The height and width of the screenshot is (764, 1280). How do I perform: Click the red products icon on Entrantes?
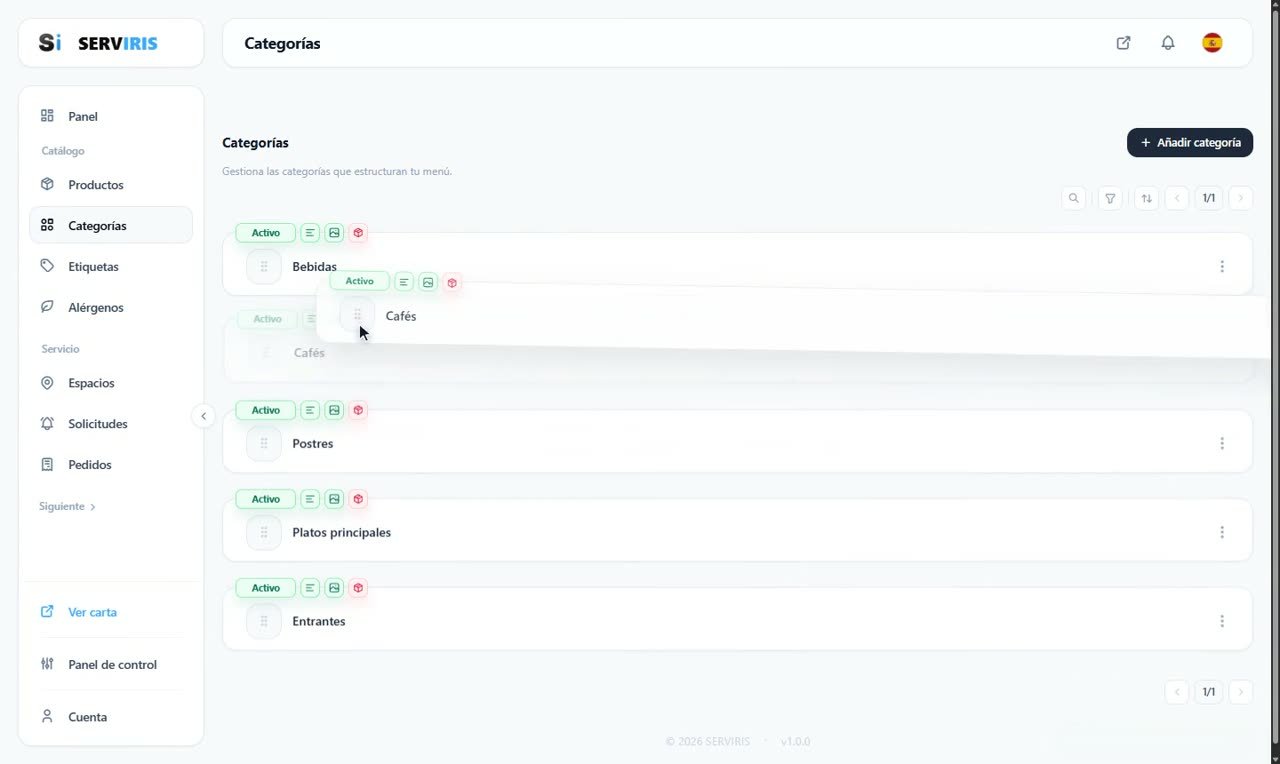tap(358, 588)
